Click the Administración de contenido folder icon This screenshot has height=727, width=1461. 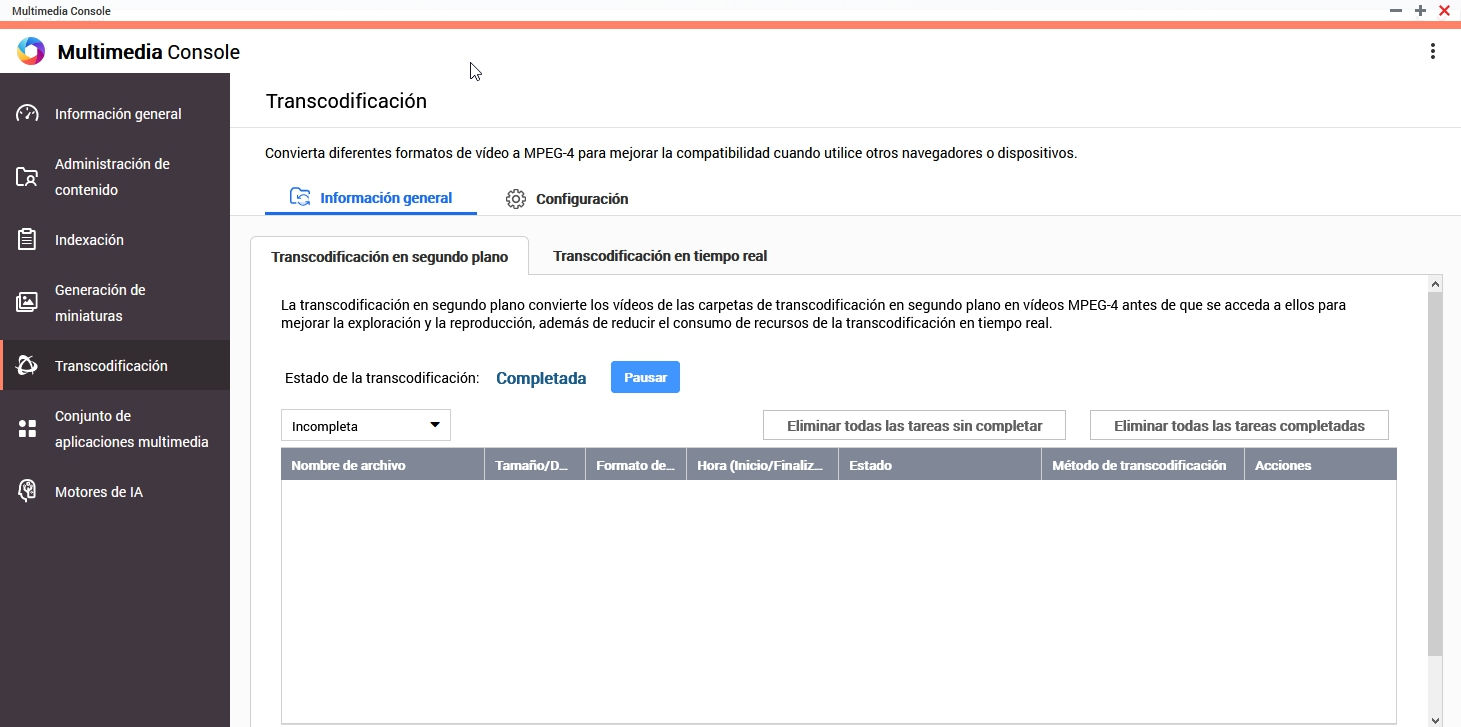pos(27,177)
